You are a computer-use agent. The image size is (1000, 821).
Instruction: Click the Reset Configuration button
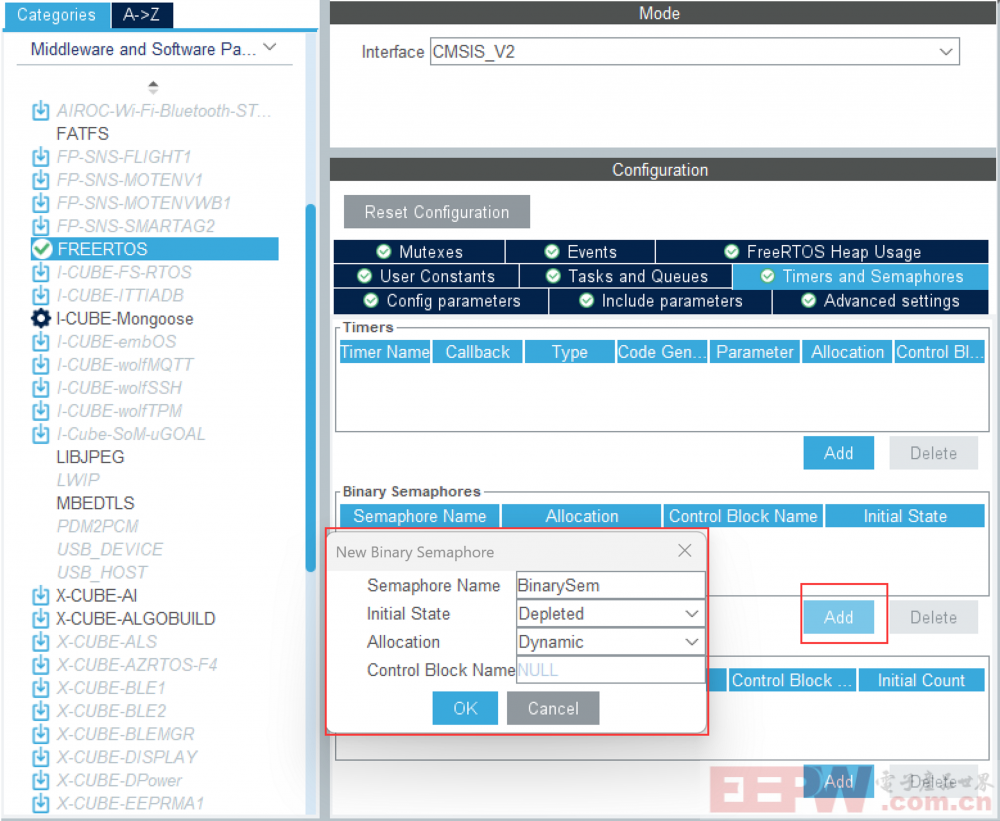click(x=437, y=212)
